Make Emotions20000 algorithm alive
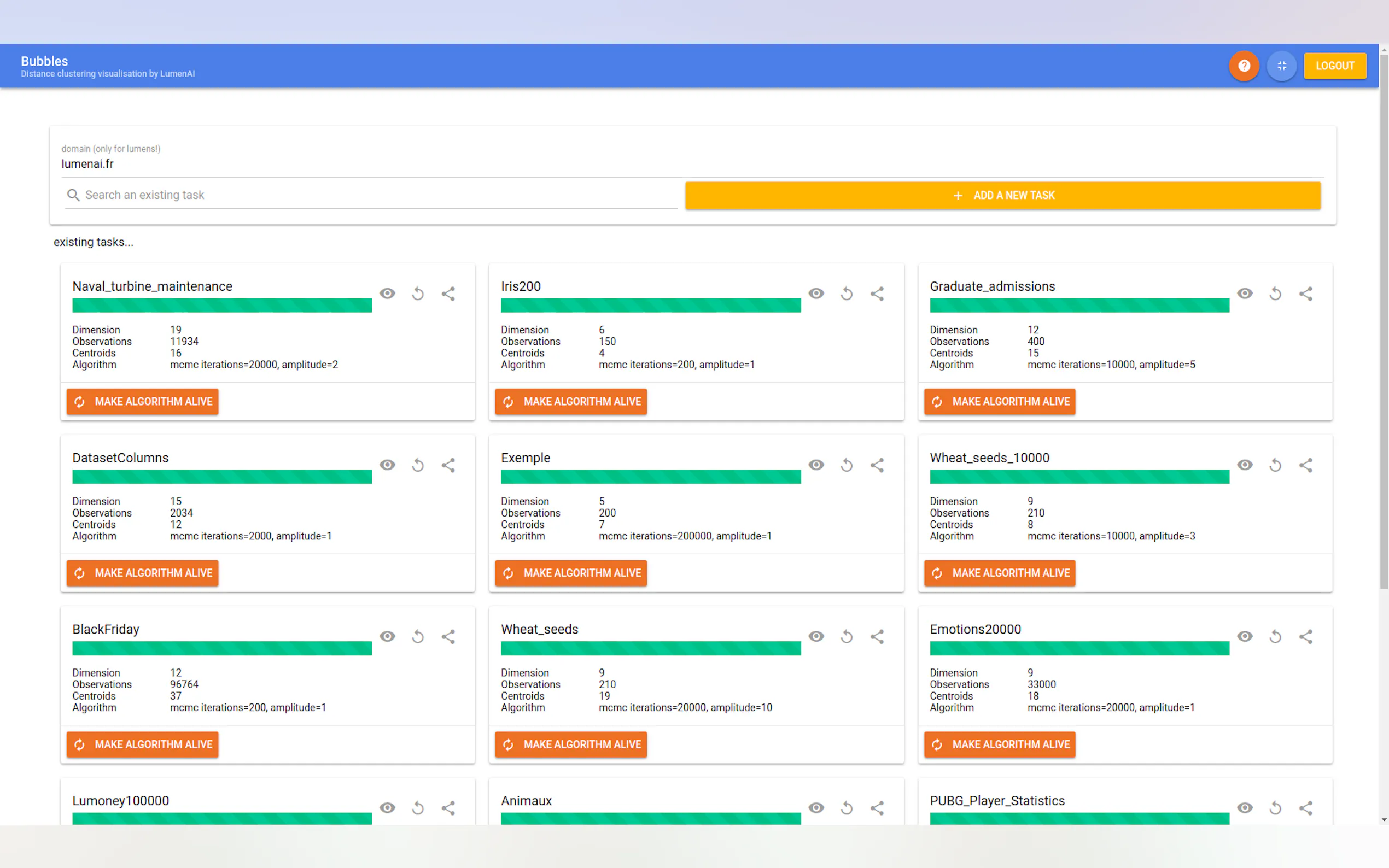Viewport: 1389px width, 868px height. tap(1000, 744)
